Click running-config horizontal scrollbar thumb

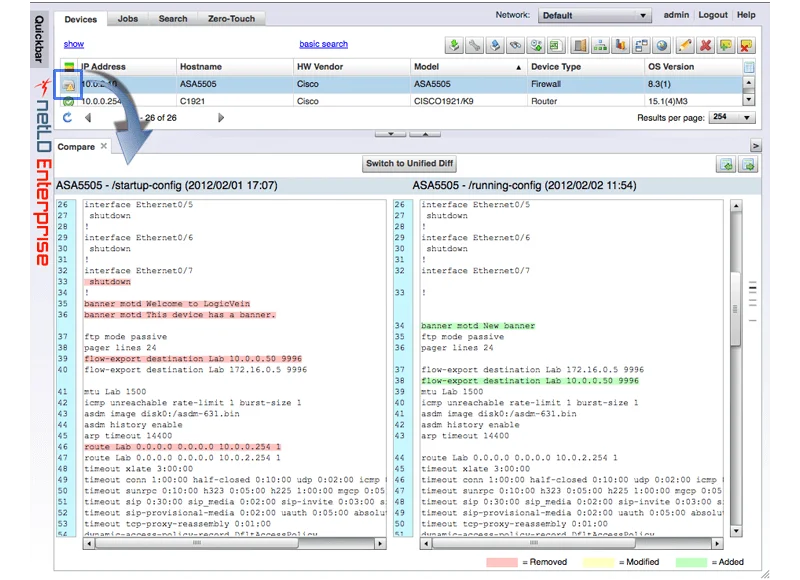click(x=534, y=544)
